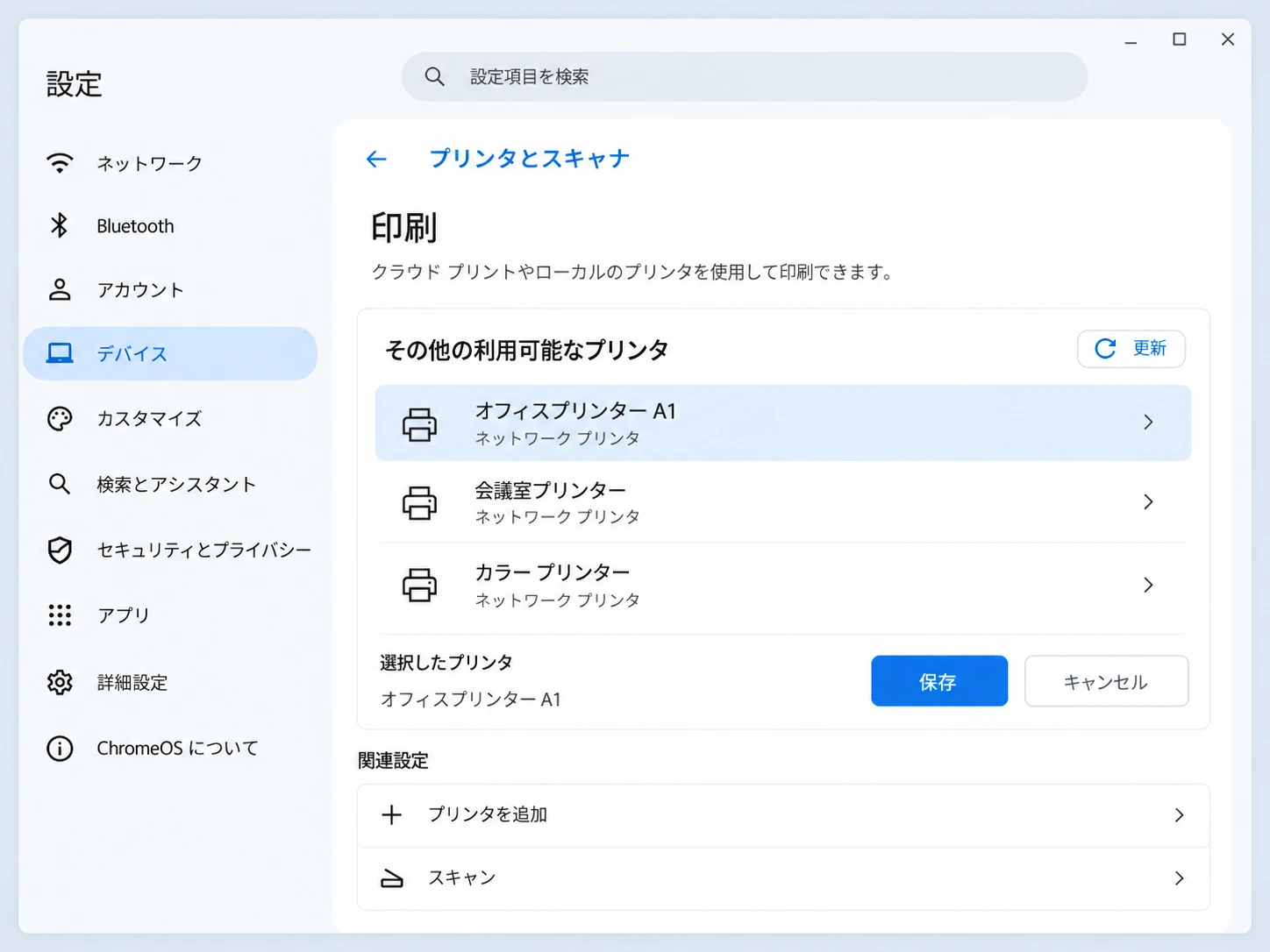The width and height of the screenshot is (1270, 952).
Task: Click the printer icon for 会議室プリンター
Action: (x=419, y=503)
